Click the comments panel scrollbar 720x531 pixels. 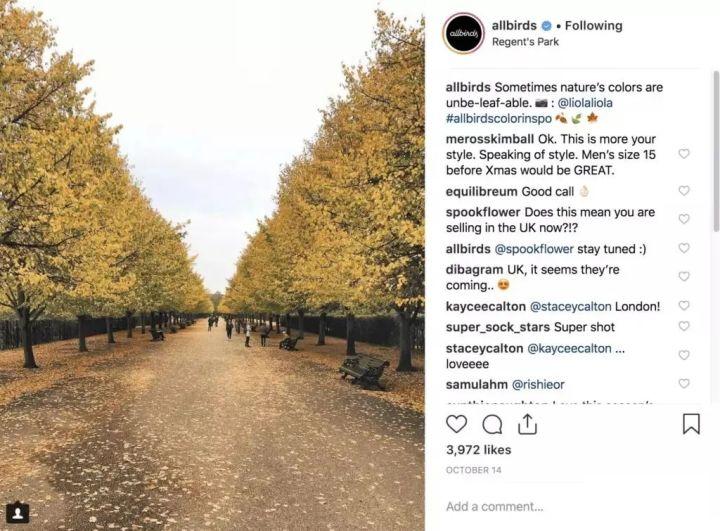click(x=716, y=151)
